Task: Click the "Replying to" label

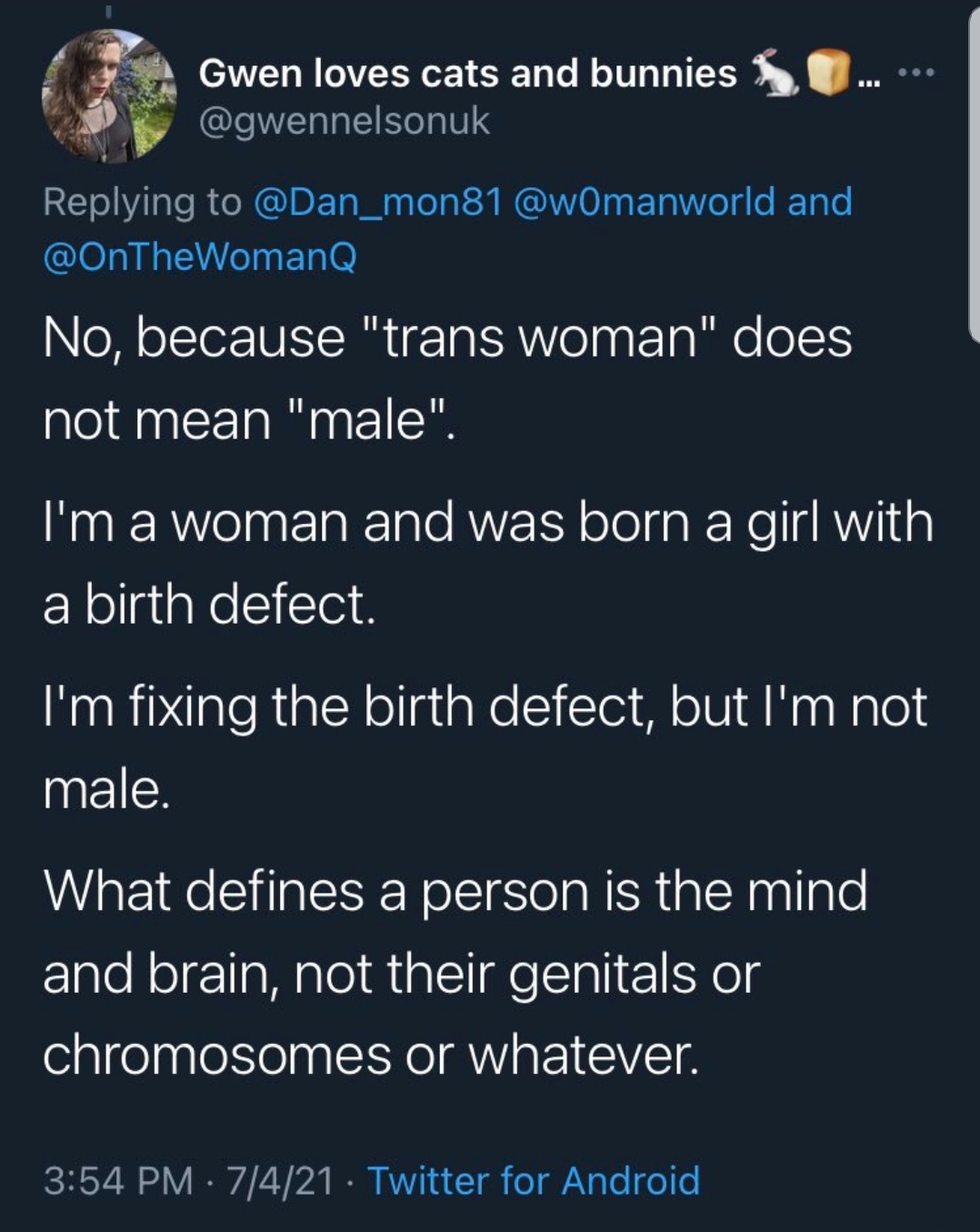Action: click(x=142, y=202)
